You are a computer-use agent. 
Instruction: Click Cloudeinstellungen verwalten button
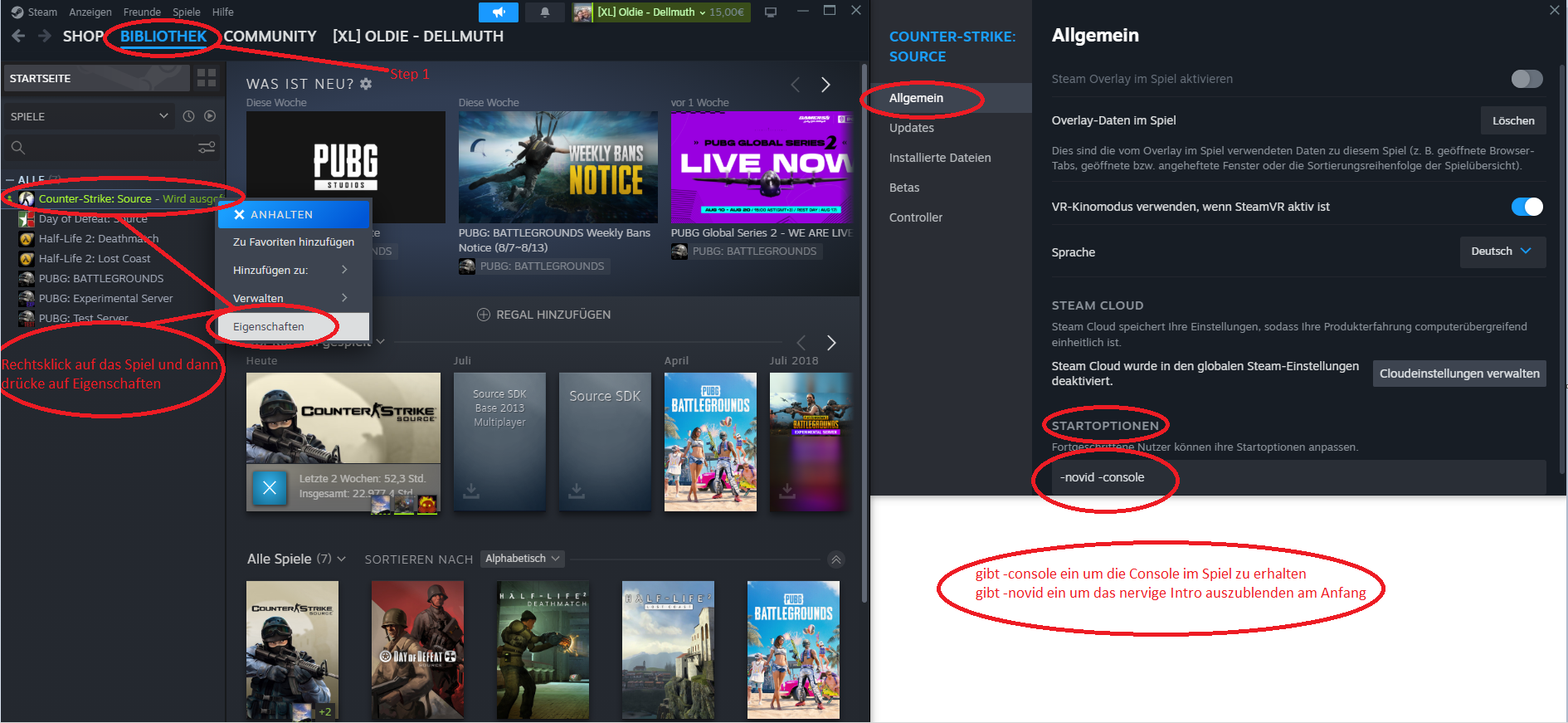point(1458,374)
